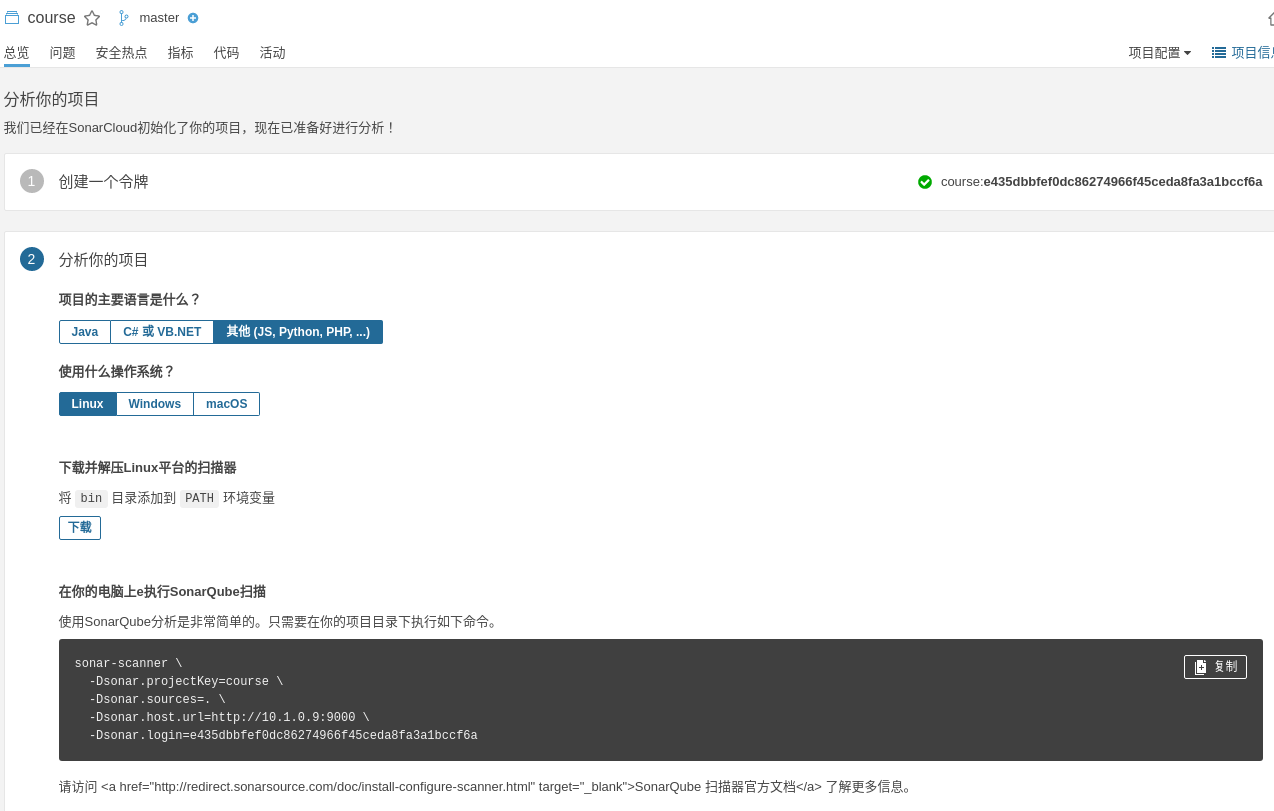Image resolution: width=1274 pixels, height=811 pixels.
Task: Click the -Dsonar.login token line
Action: click(x=283, y=736)
